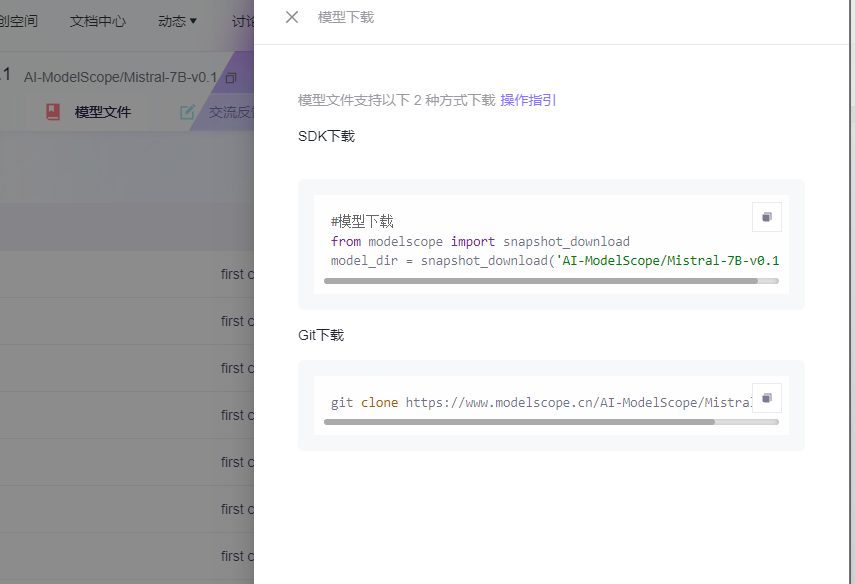Screen dimensions: 855x584
Task: Click the git clone command text
Action: (541, 403)
